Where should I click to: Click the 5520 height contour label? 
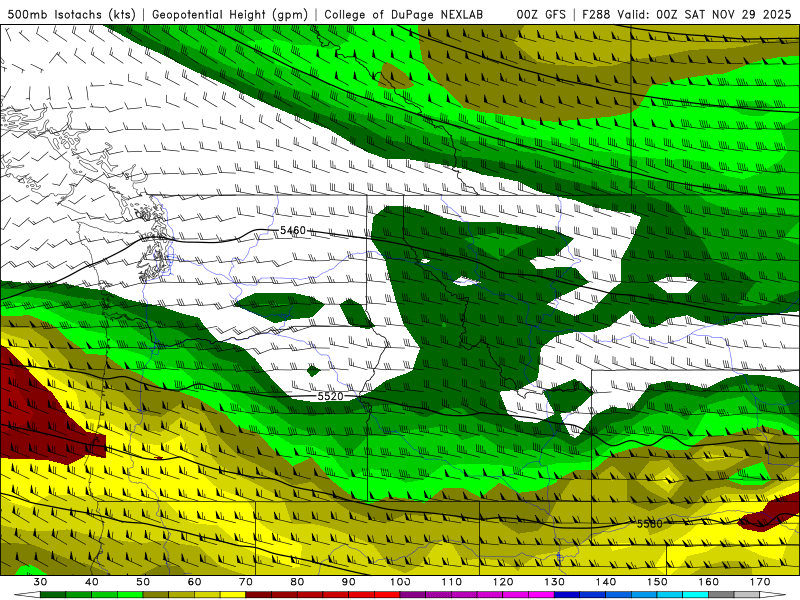click(331, 396)
